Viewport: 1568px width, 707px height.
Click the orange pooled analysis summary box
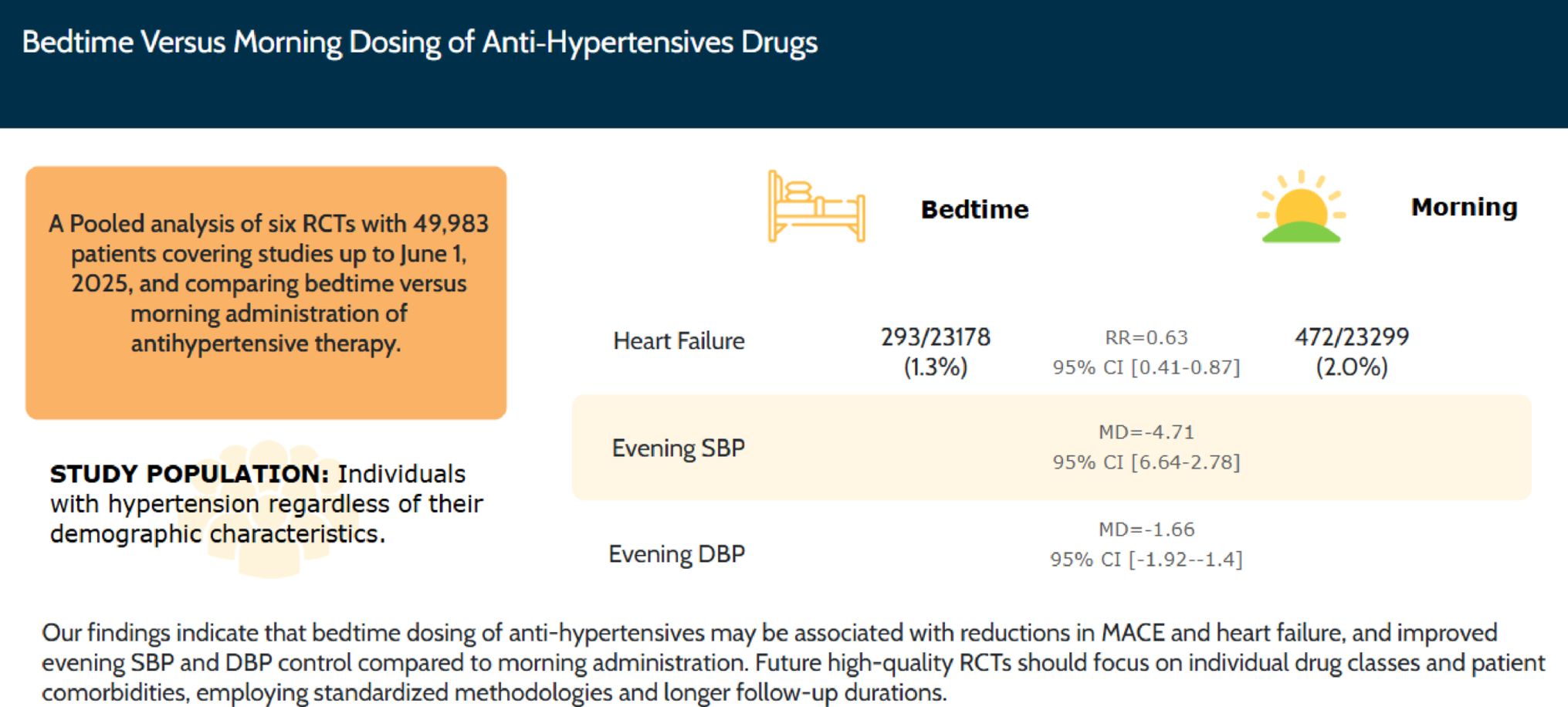[266, 293]
